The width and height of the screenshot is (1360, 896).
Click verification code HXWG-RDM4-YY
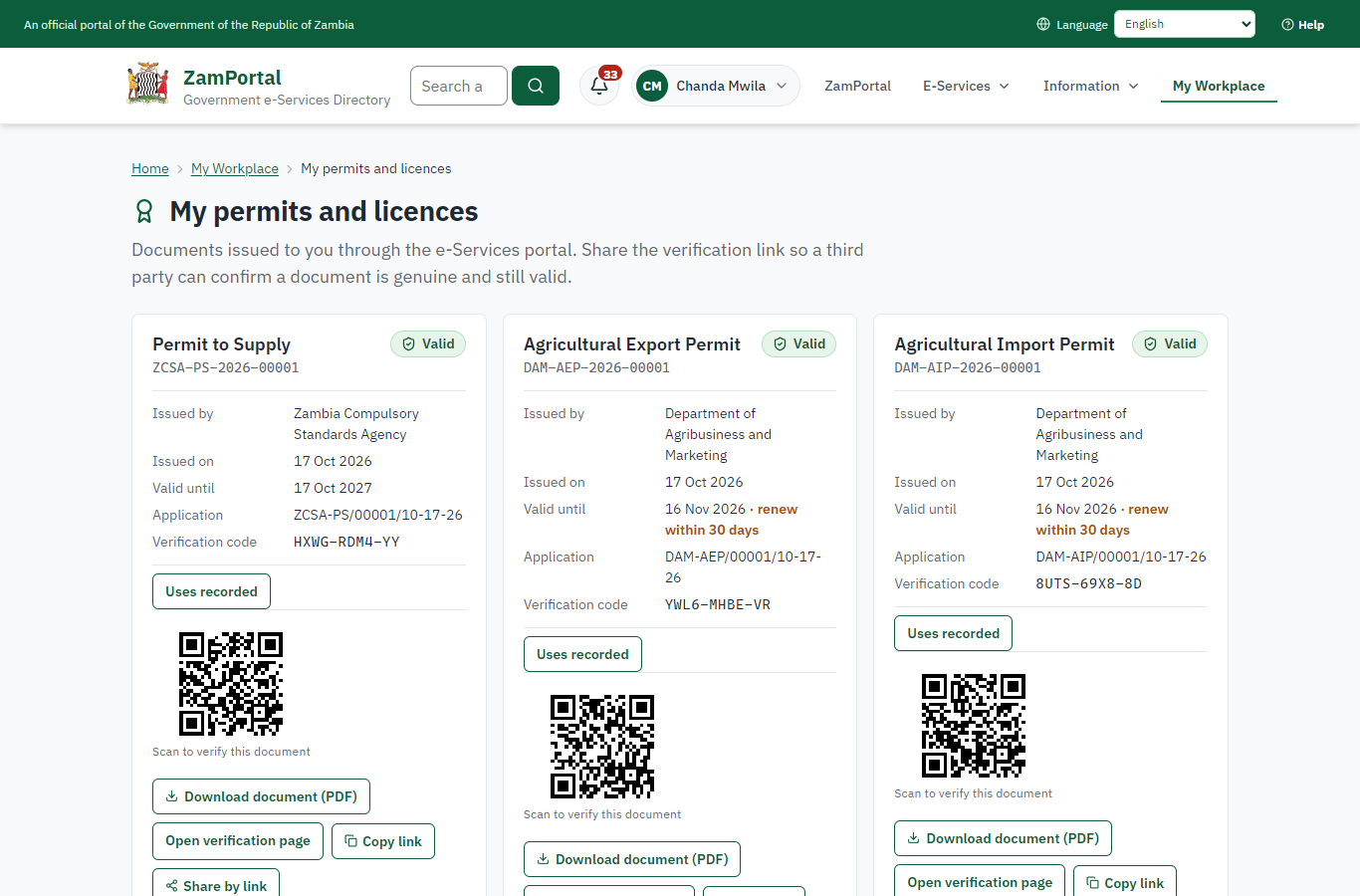click(x=346, y=542)
